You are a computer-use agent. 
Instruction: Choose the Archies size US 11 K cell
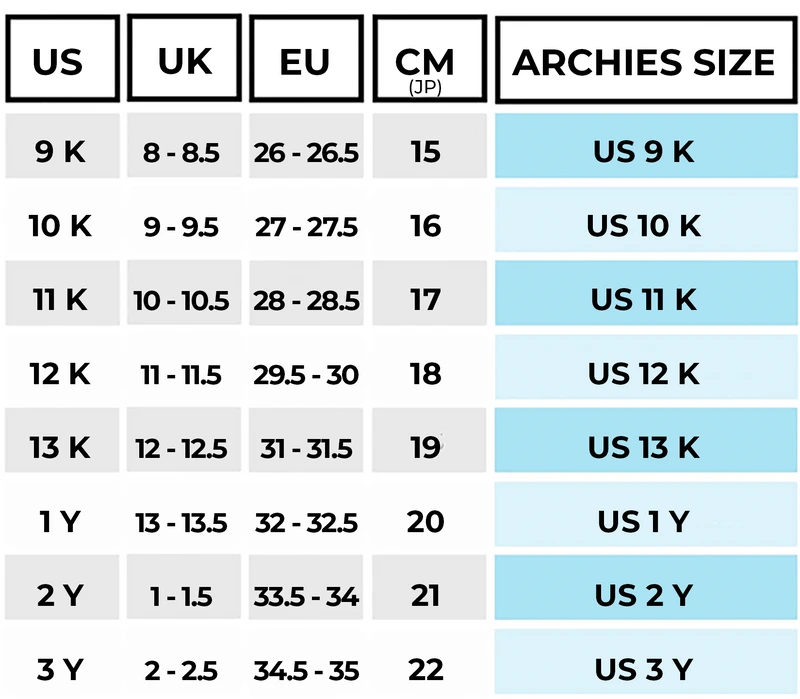644,299
